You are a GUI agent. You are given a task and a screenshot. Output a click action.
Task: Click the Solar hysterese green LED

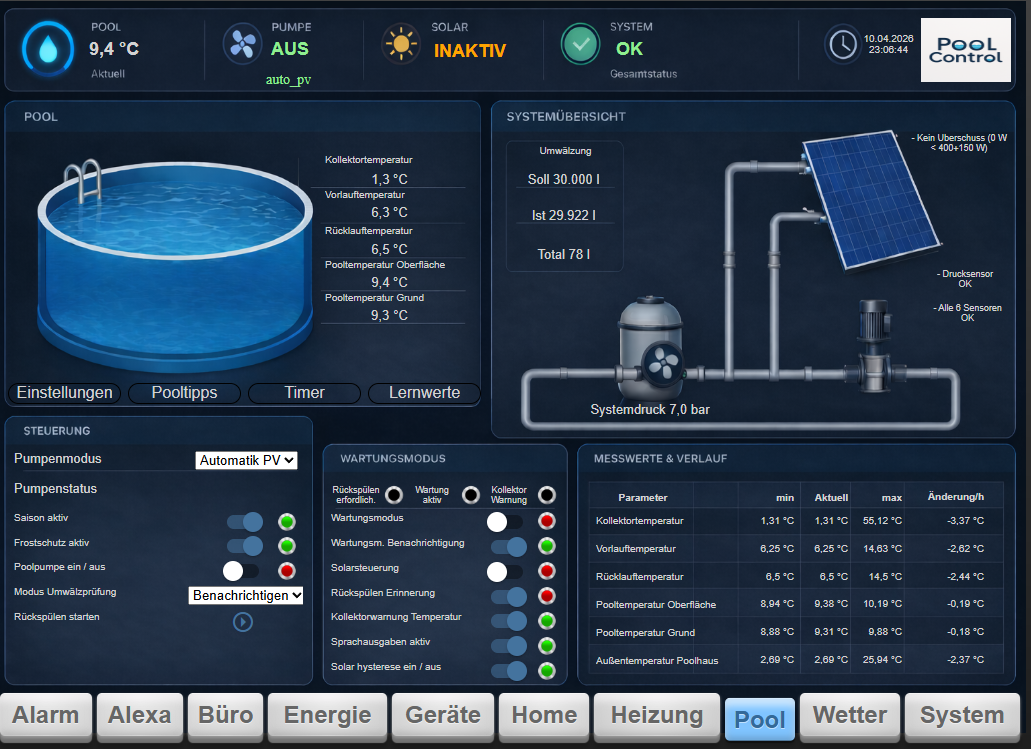click(546, 671)
